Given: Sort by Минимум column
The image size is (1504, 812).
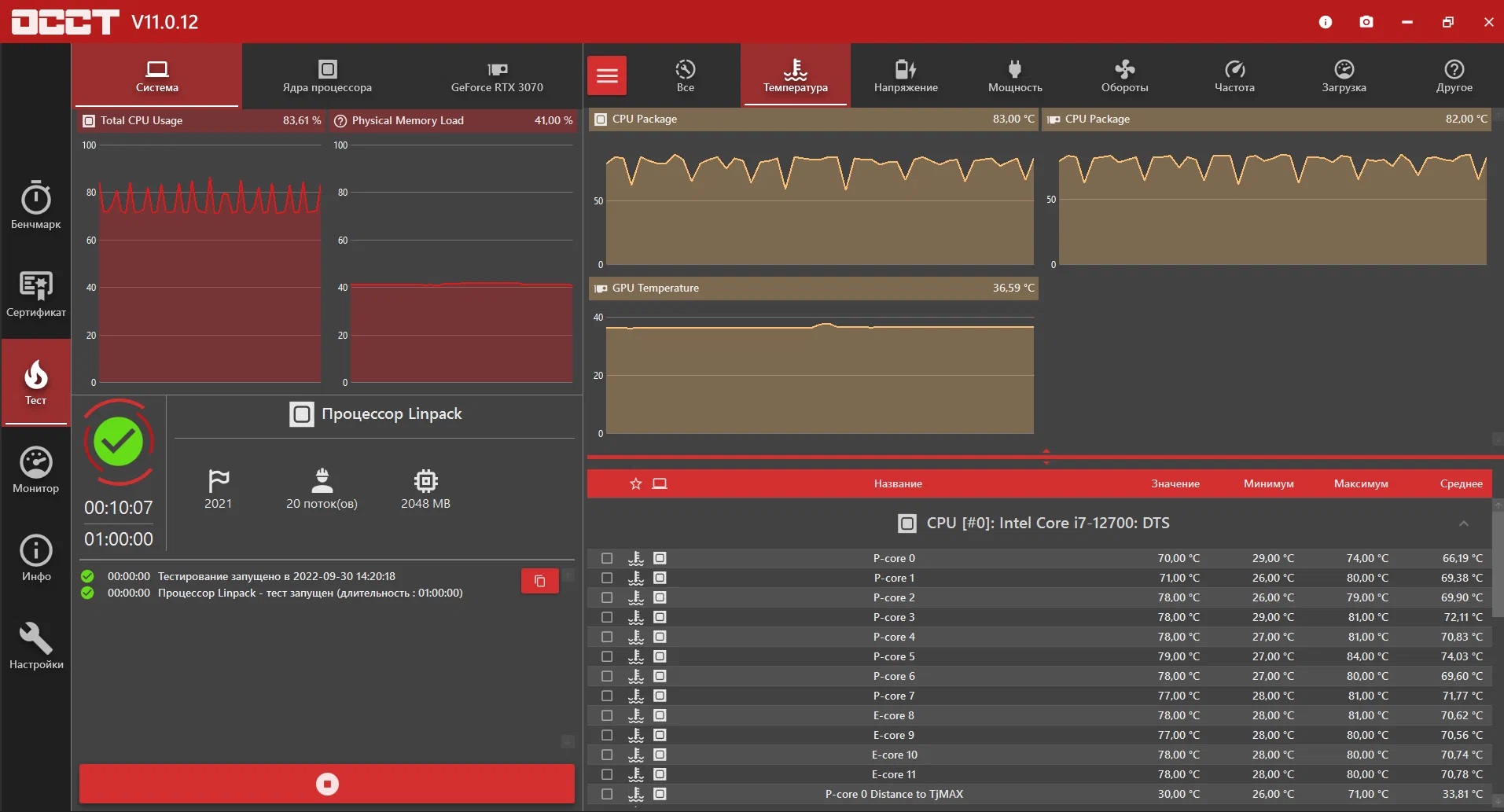Looking at the screenshot, I should tap(1269, 483).
